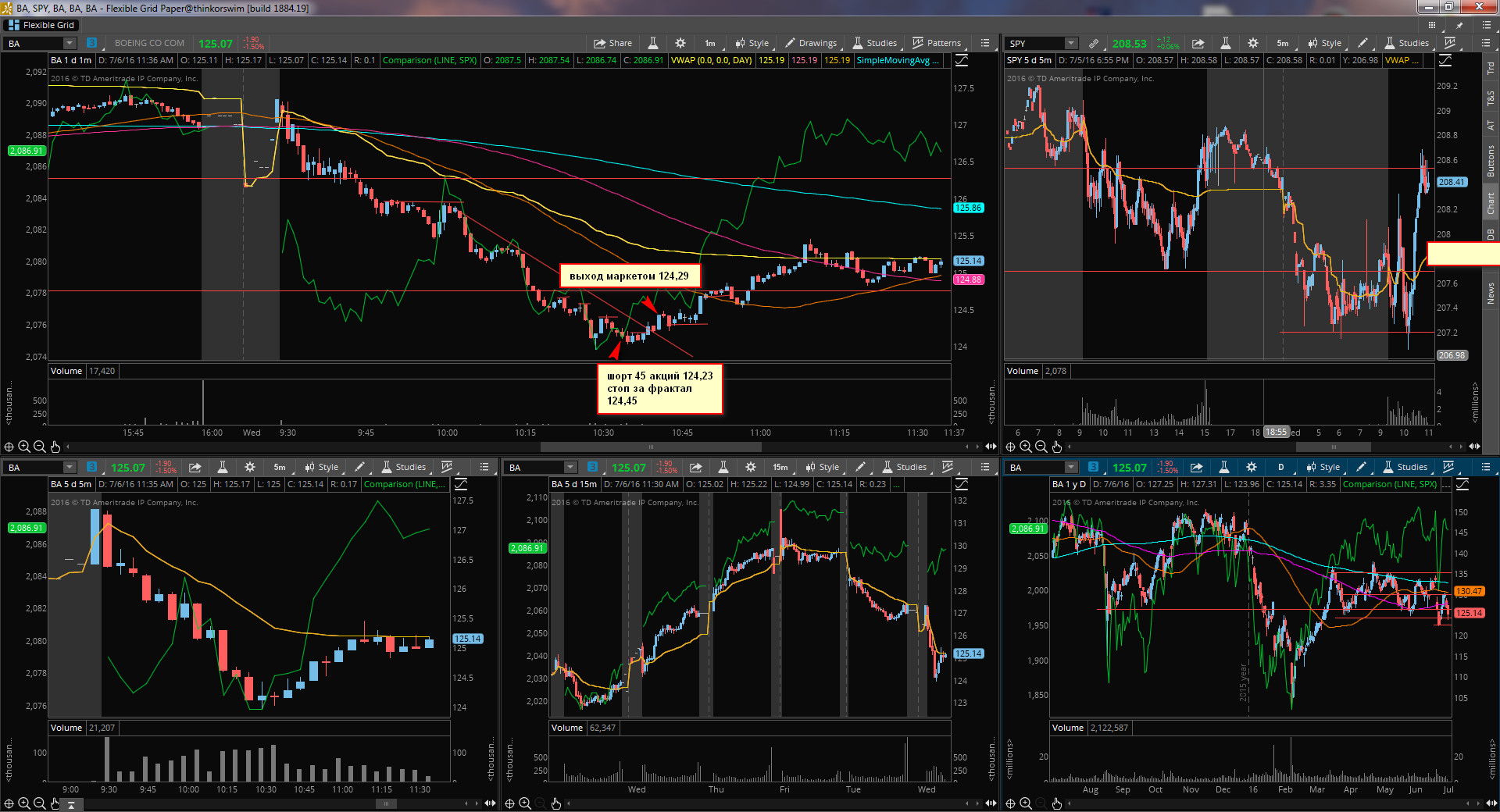Open the flask icon on BA 1m chart

click(x=653, y=43)
